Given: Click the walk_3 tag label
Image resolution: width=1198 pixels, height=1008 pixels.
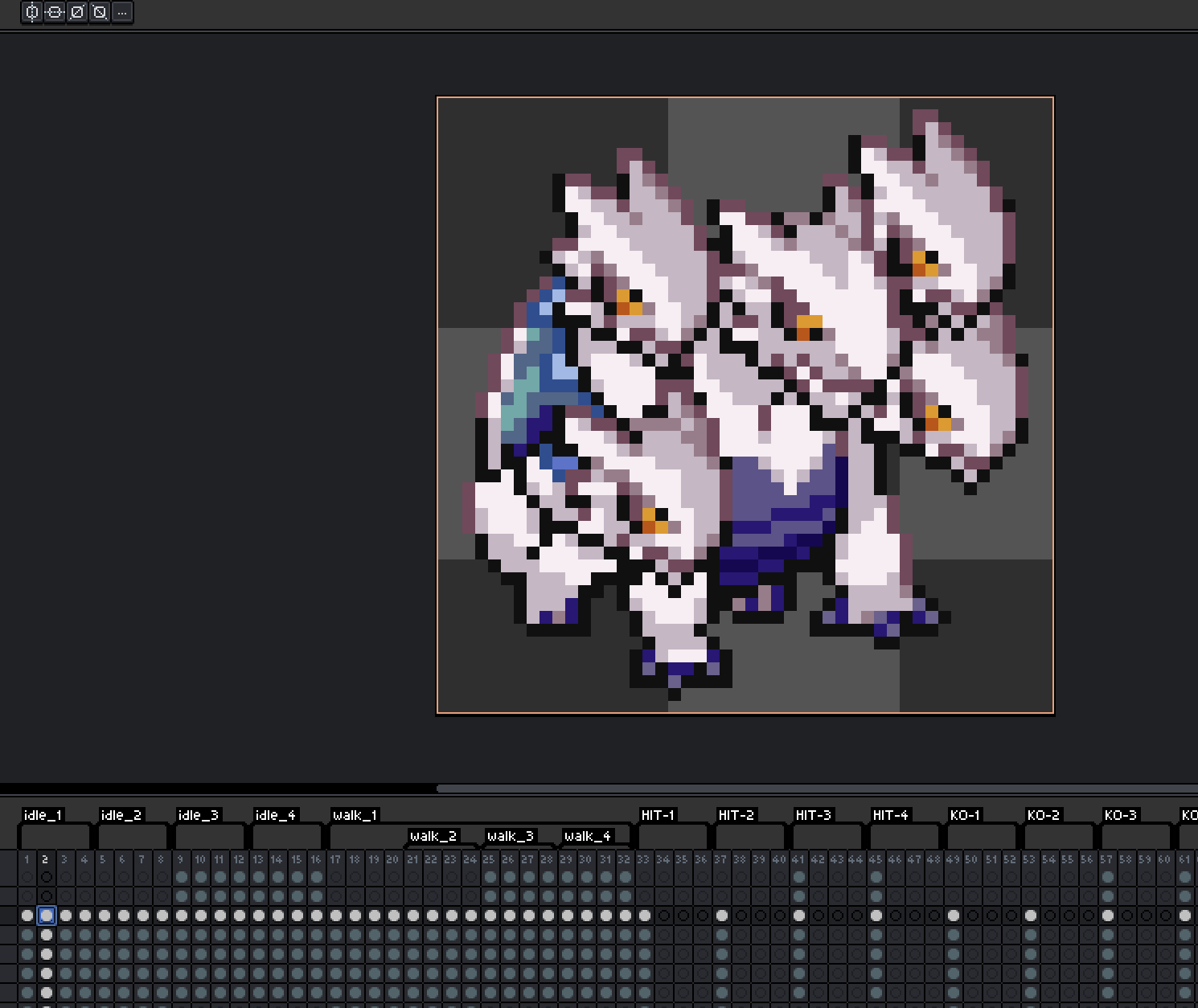Looking at the screenshot, I should click(x=510, y=836).
